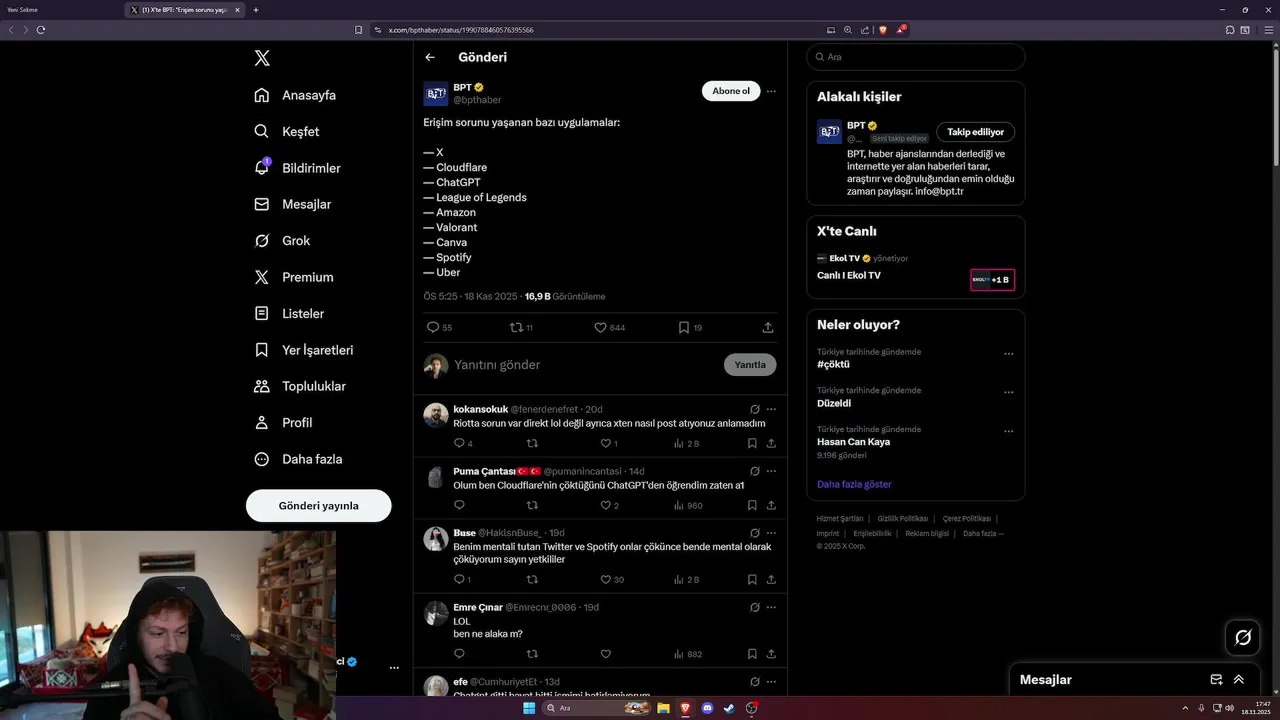Go to Anasayfa
The height and width of the screenshot is (720, 1280).
tap(295, 95)
